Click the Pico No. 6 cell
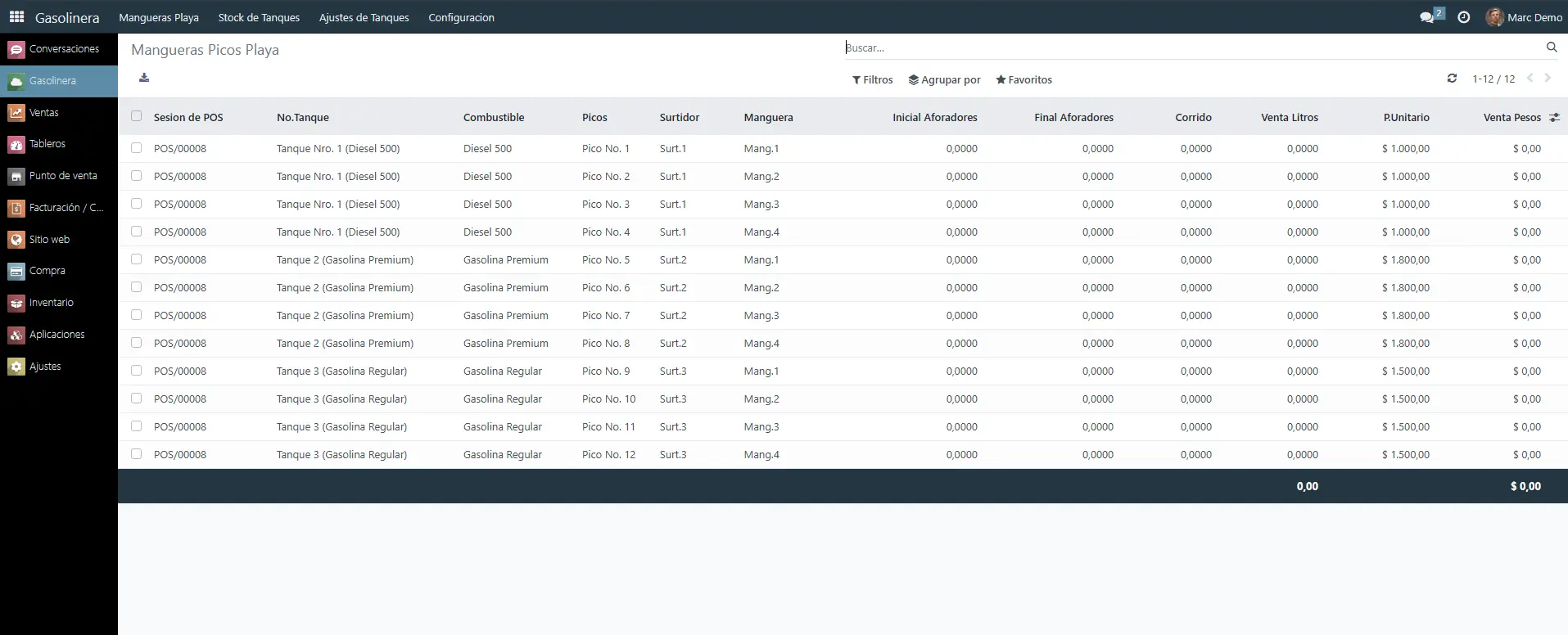Image resolution: width=1568 pixels, height=635 pixels. [606, 287]
